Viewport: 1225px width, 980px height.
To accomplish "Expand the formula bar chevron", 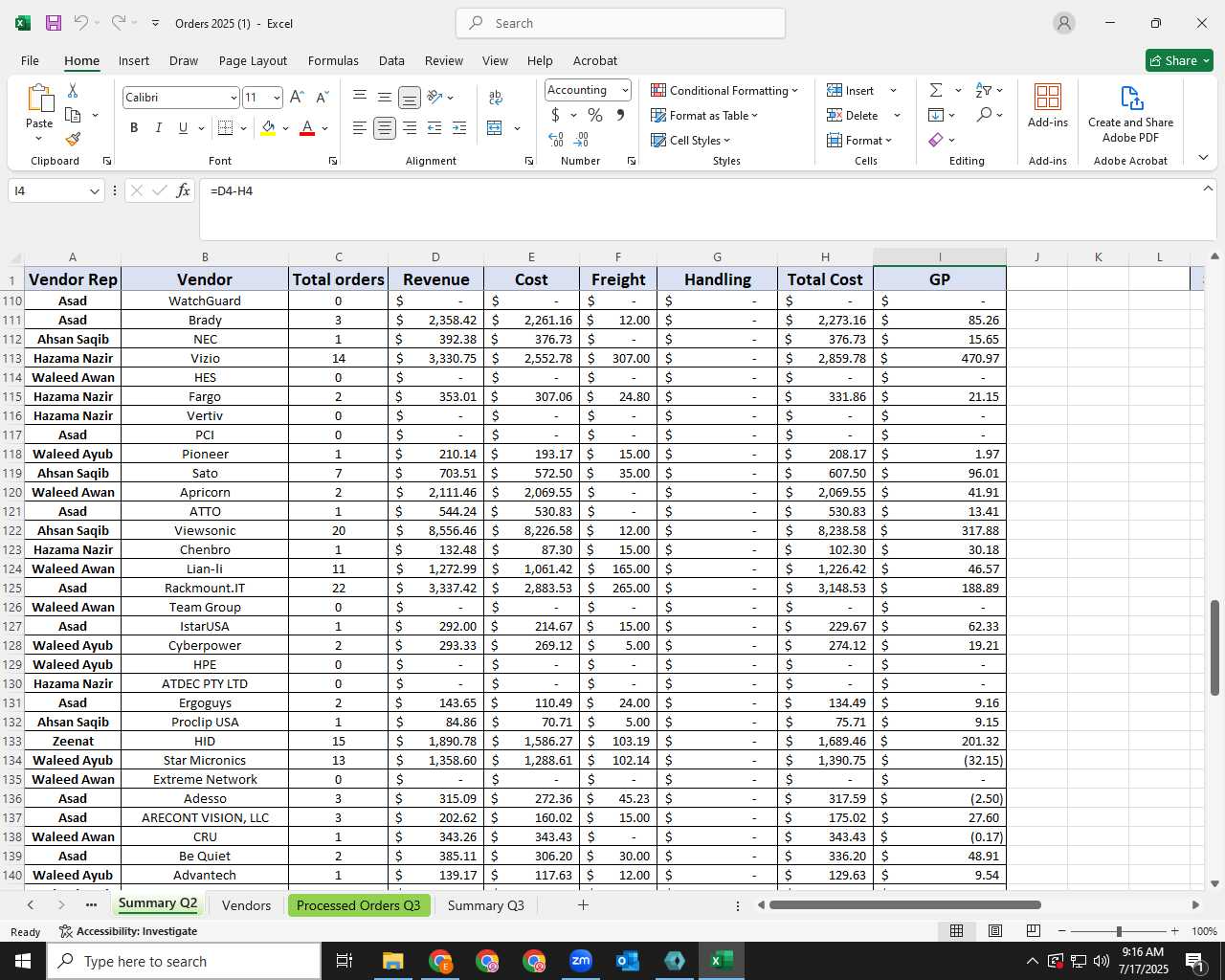I will coord(1207,189).
